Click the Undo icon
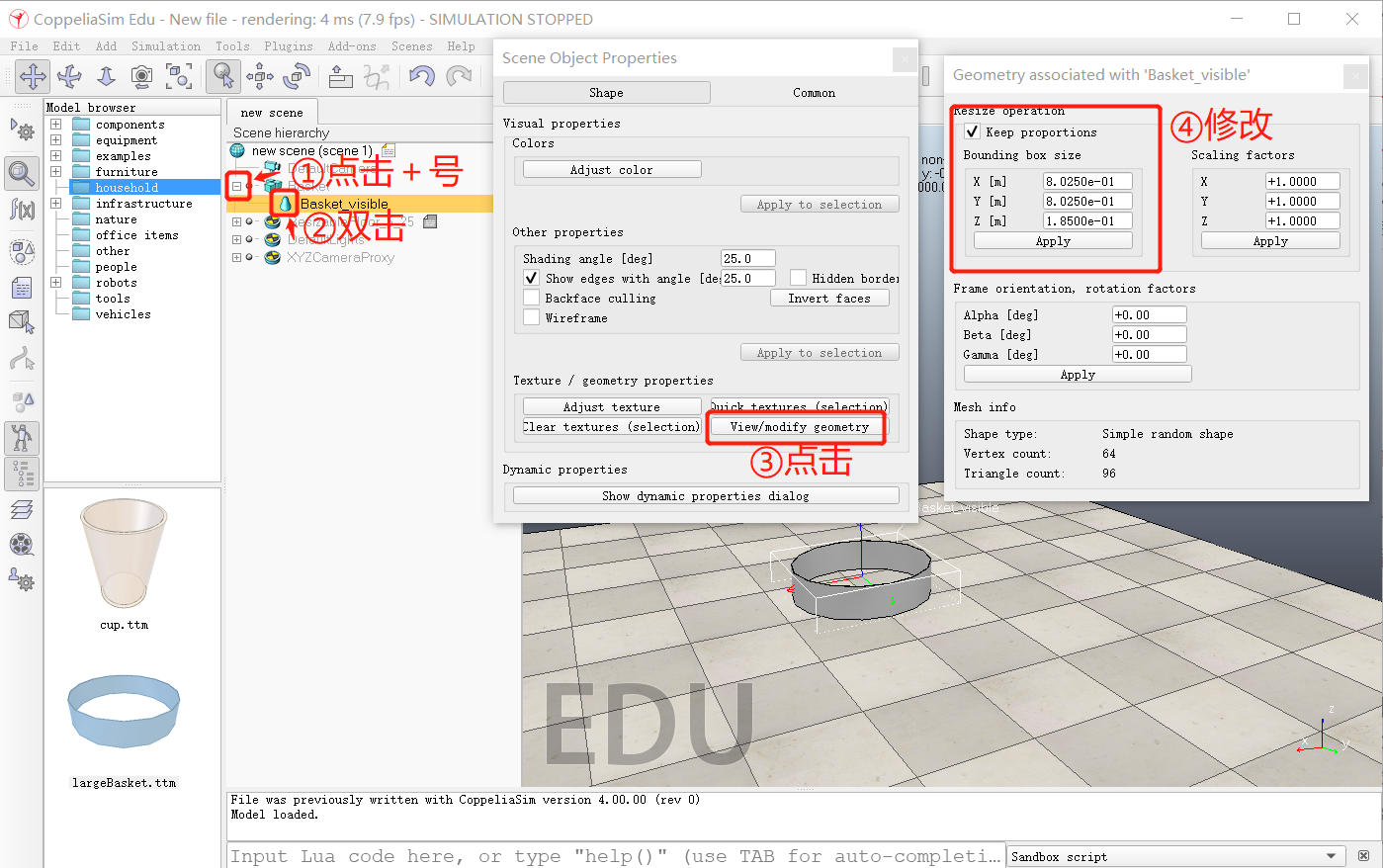1383x868 pixels. [x=421, y=77]
